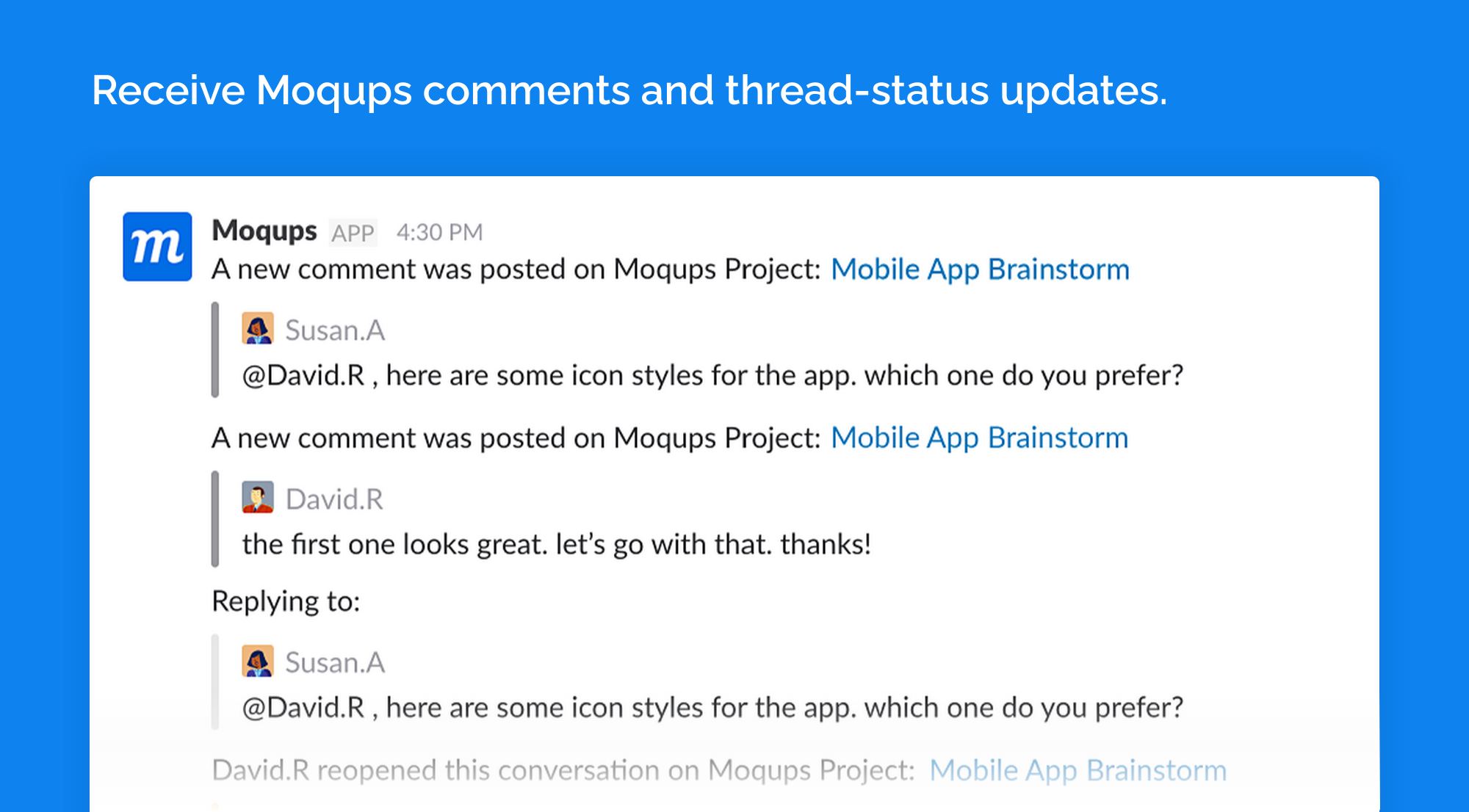
Task: Select Susan.A's username text
Action: [x=336, y=329]
